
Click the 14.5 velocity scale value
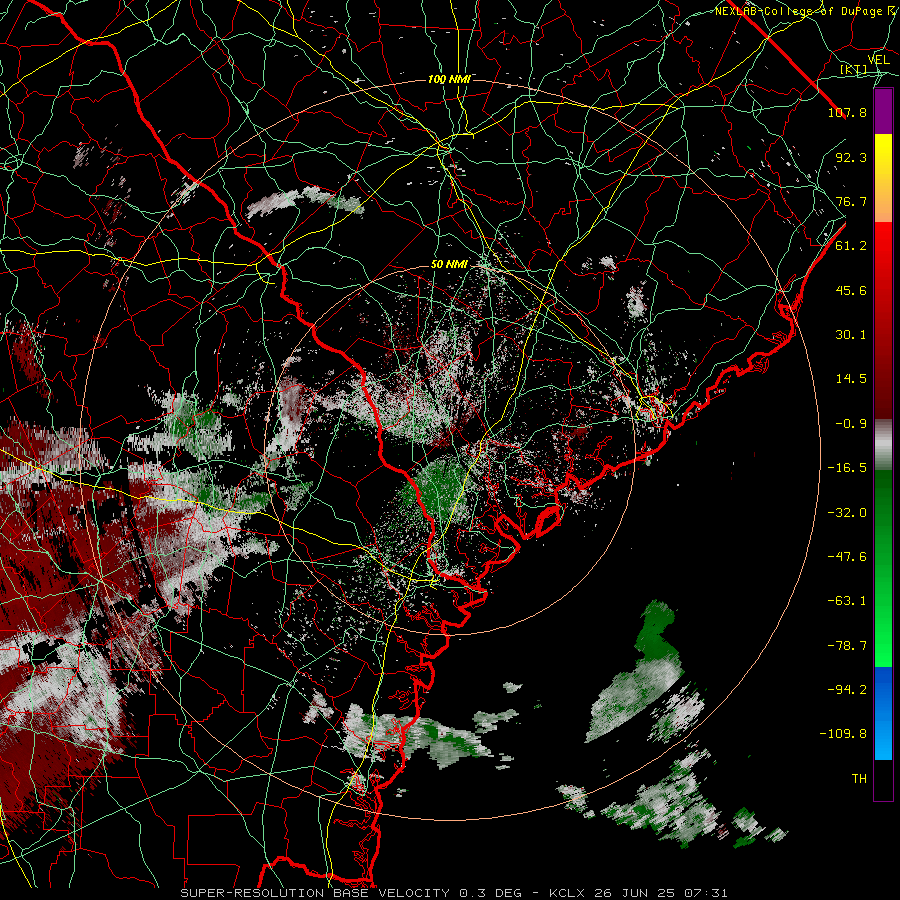(x=851, y=379)
